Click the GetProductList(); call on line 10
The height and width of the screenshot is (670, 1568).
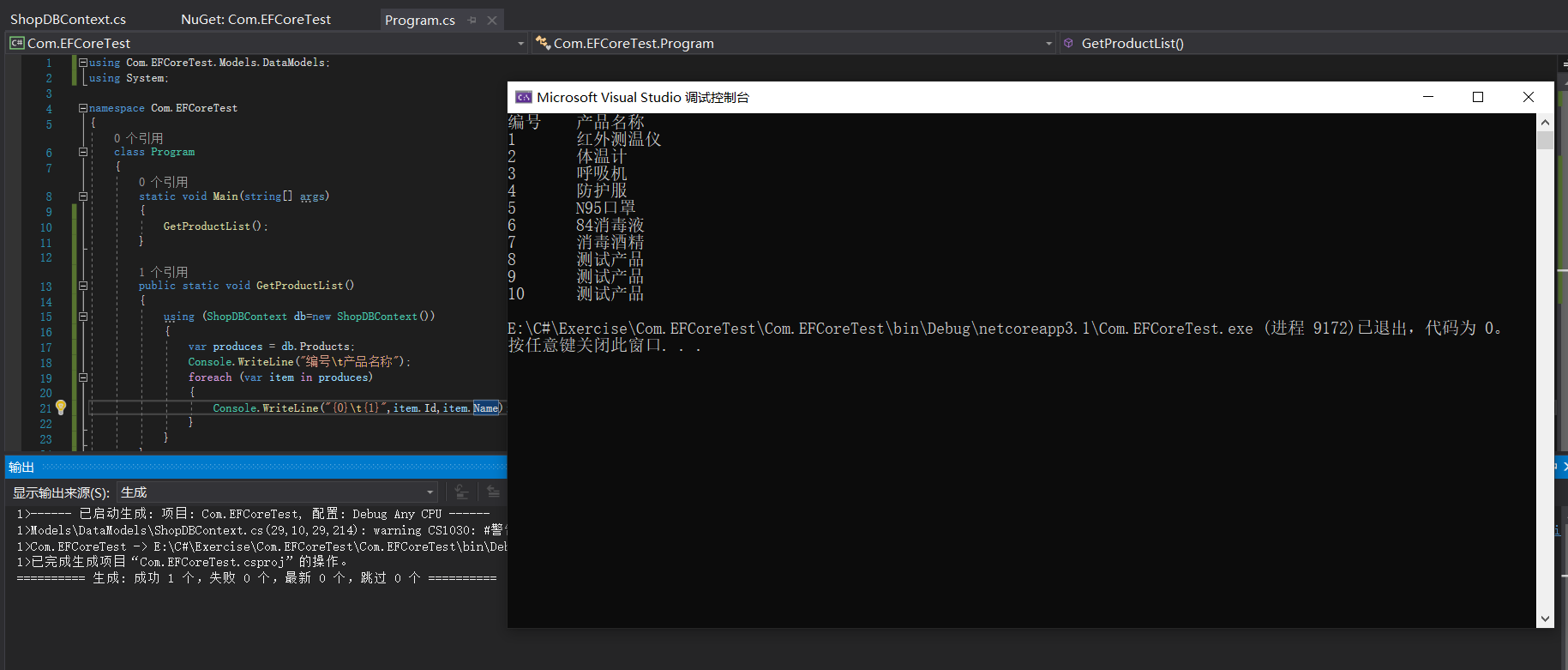215,226
